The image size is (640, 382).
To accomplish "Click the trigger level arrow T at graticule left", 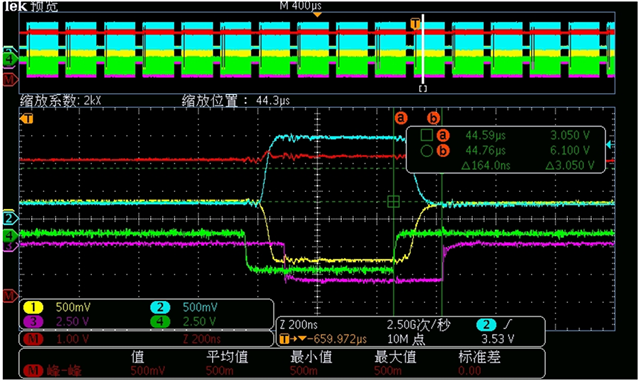I will 27,119.
